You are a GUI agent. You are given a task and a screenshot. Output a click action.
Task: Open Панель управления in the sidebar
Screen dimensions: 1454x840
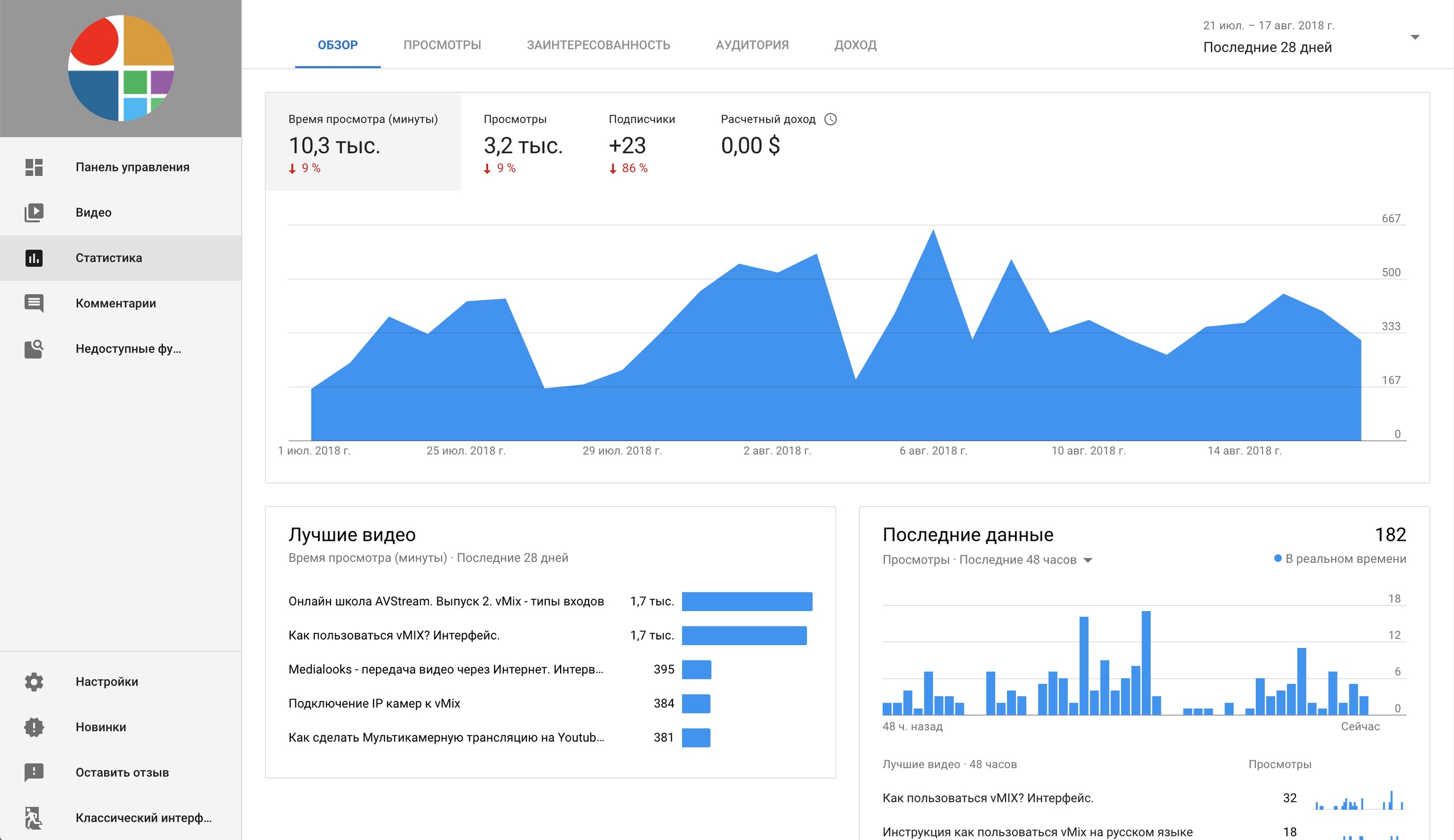120,168
